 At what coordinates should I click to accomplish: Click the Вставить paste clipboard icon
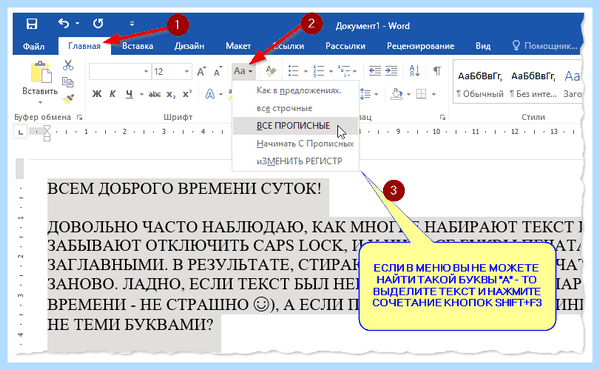click(40, 72)
